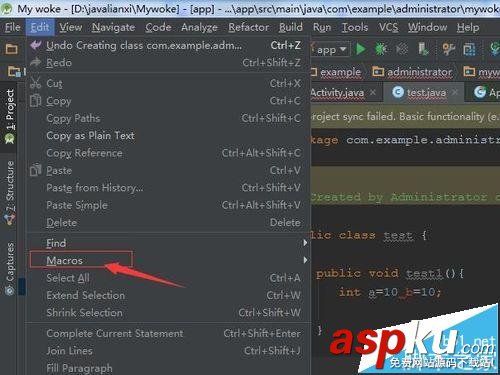Choose Select All menu entry

coord(168,278)
